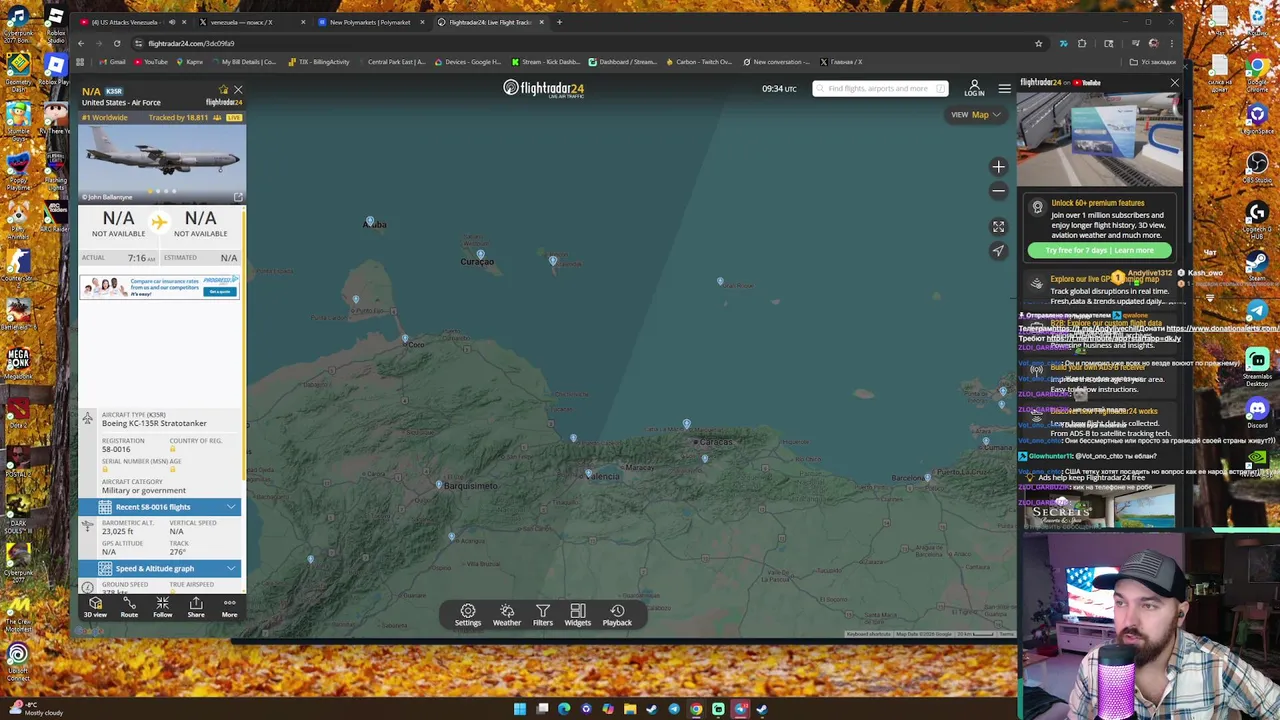Play the Flightradar24 YouTube video thumbnail

1099,140
